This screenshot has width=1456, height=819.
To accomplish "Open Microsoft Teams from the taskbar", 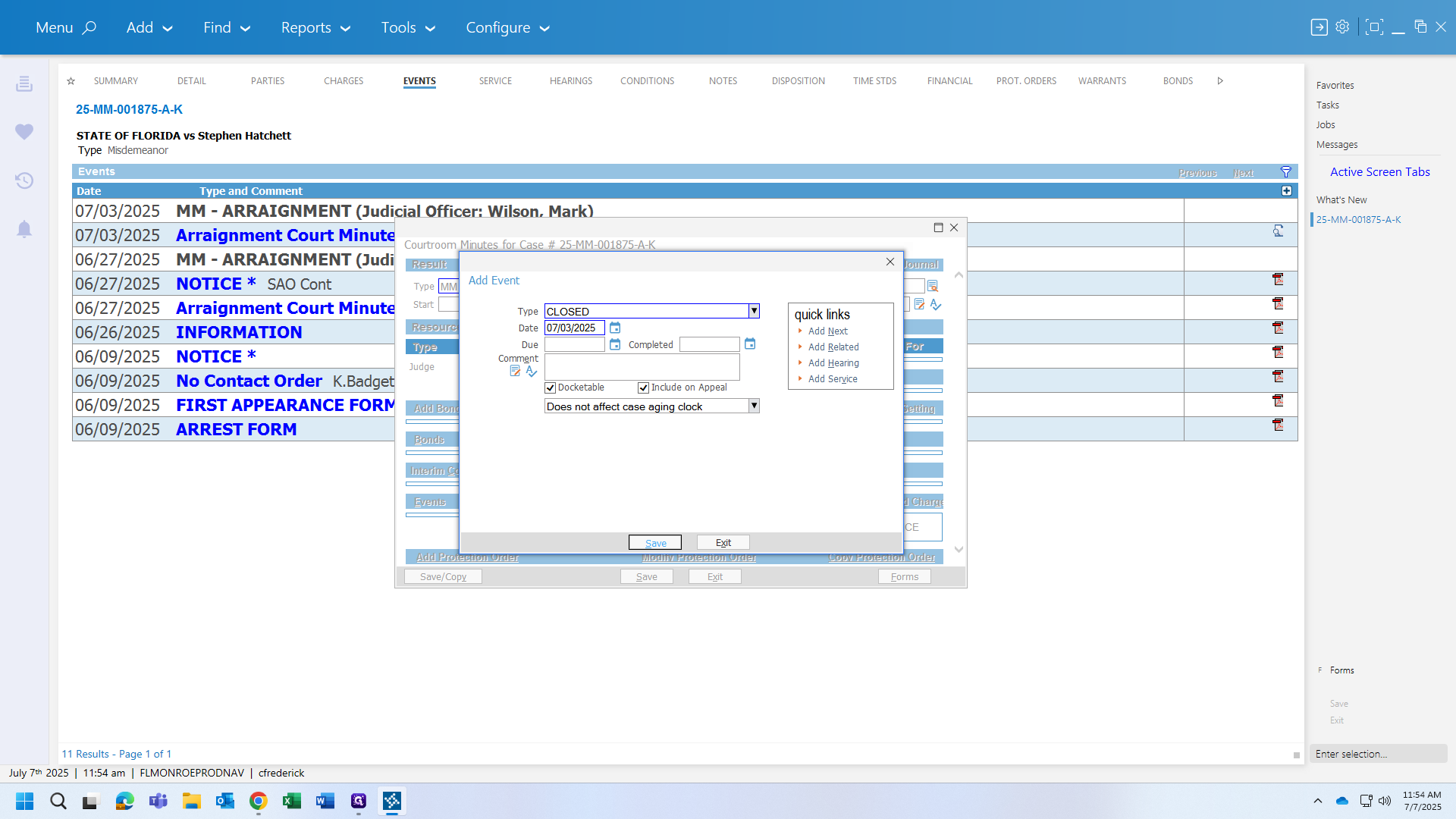I will (158, 801).
